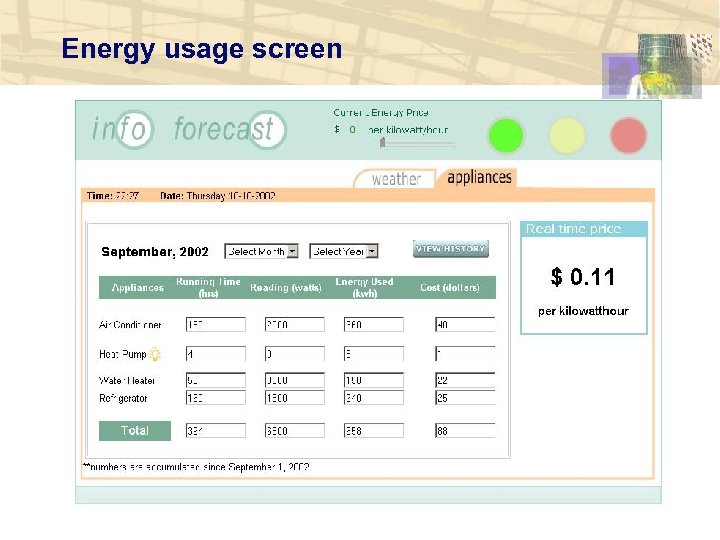Click Heat Pump running time field
The height and width of the screenshot is (540, 720).
pyautogui.click(x=216, y=354)
